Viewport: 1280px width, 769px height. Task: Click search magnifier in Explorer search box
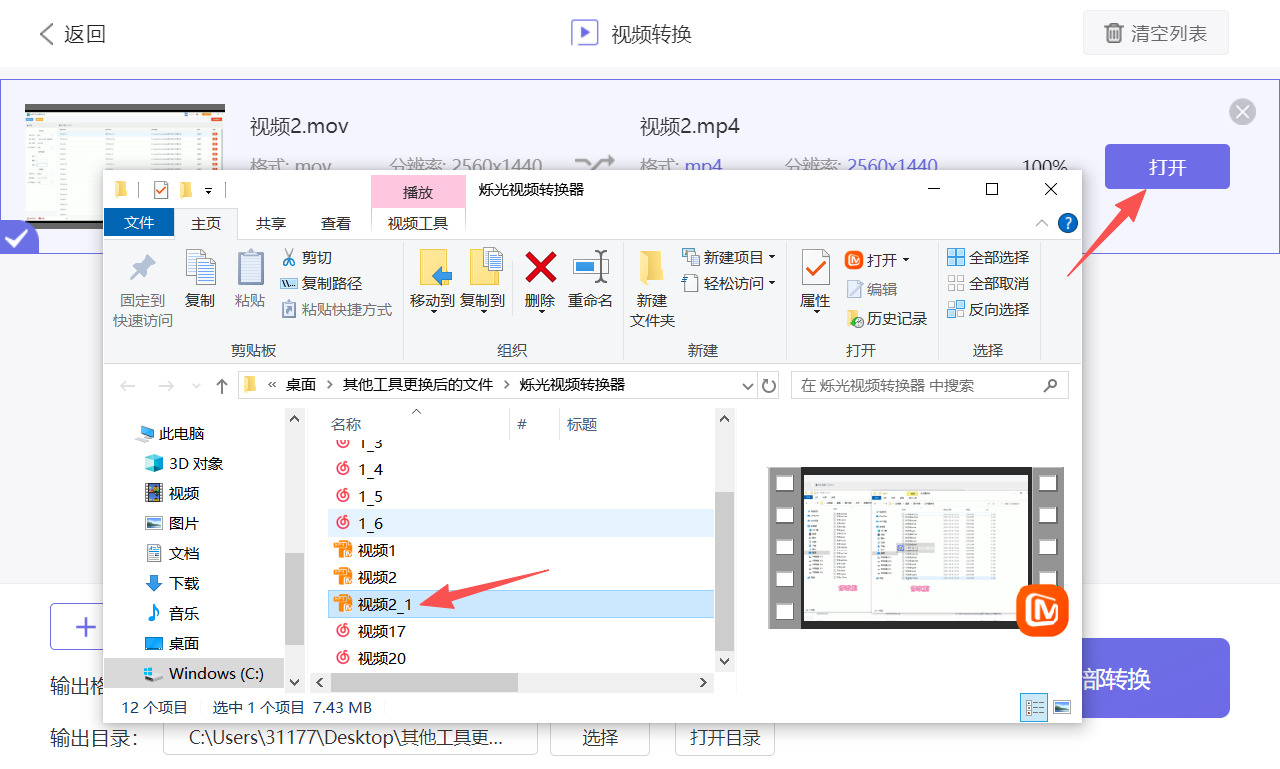coord(1050,385)
